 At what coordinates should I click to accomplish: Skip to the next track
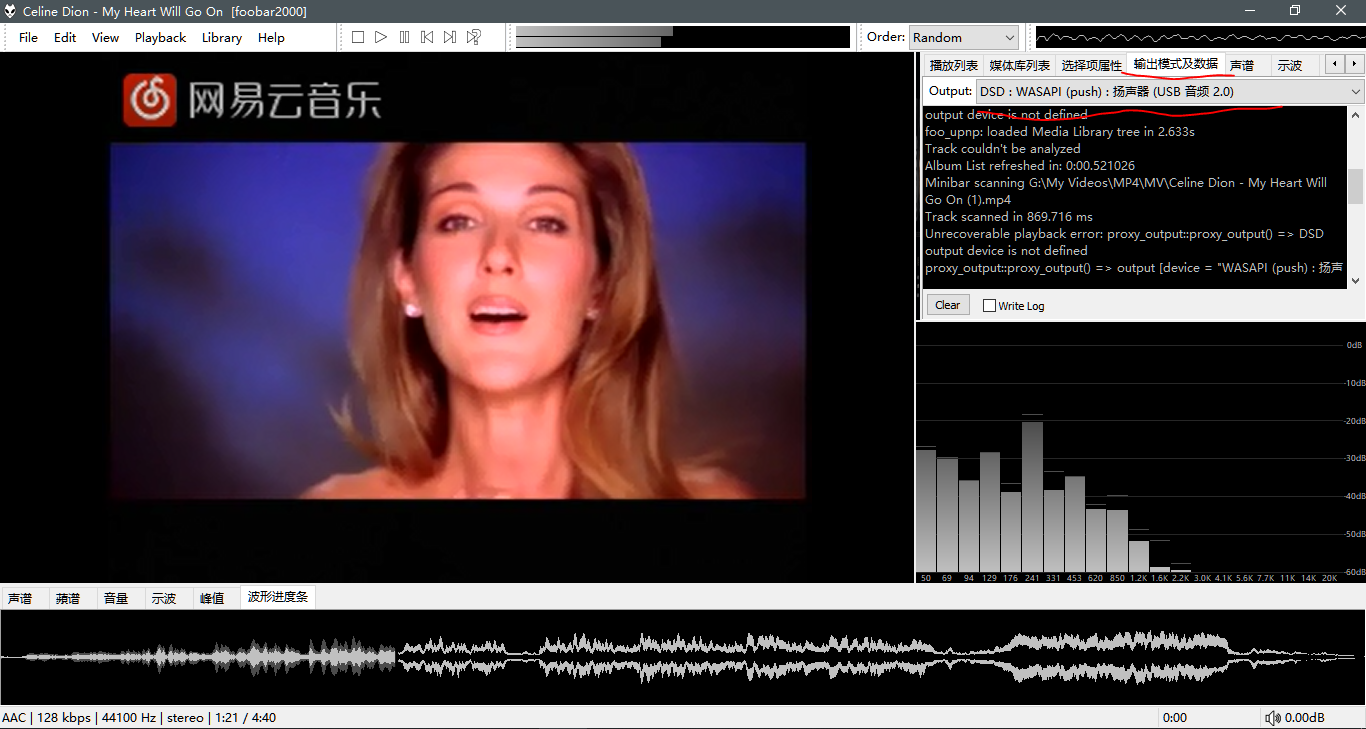coord(450,37)
